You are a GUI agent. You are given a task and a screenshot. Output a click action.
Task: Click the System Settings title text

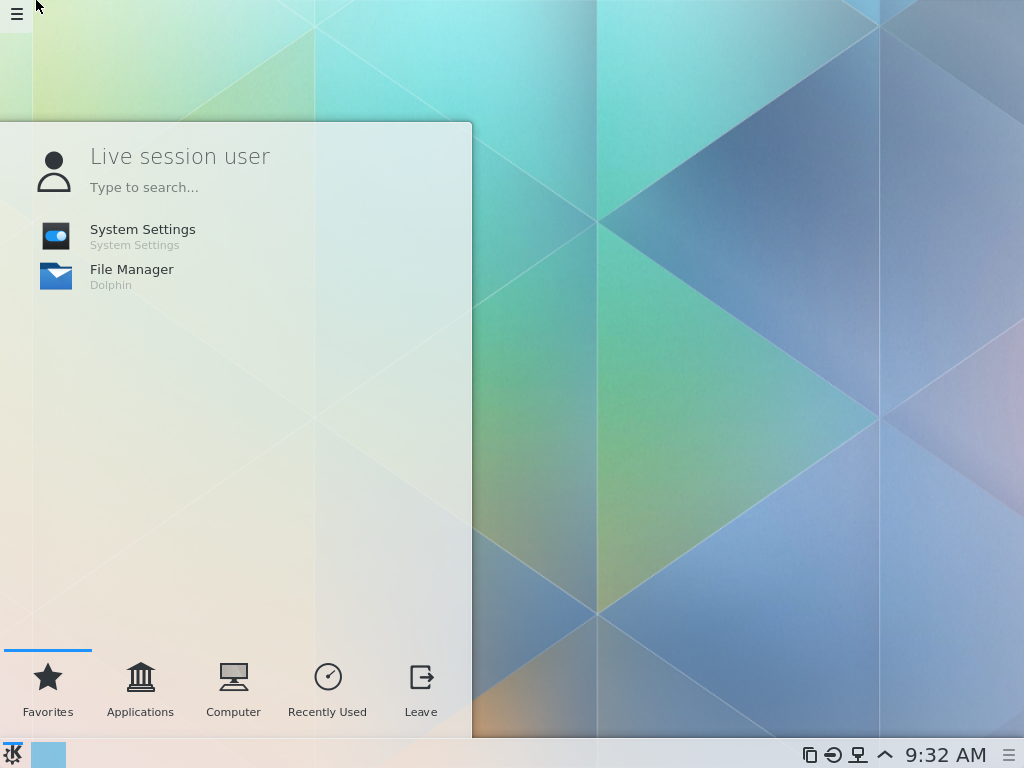pos(142,230)
